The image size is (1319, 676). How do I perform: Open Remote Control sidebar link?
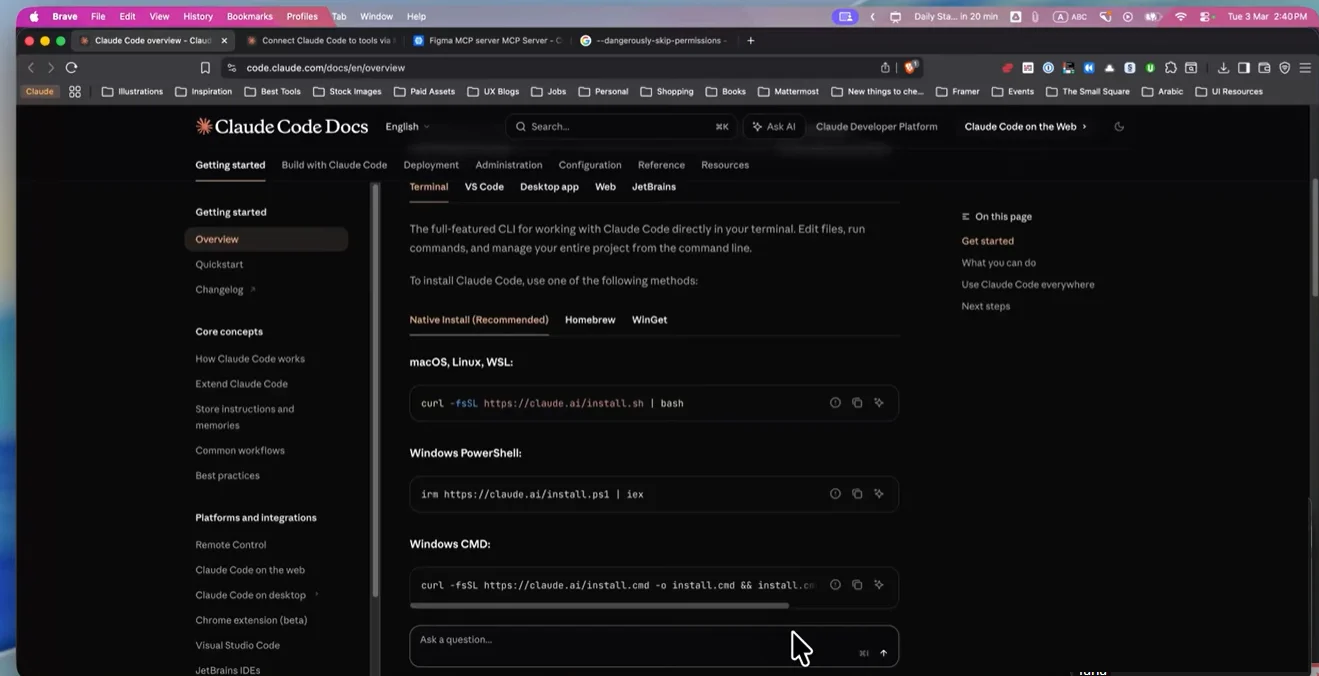pos(231,545)
